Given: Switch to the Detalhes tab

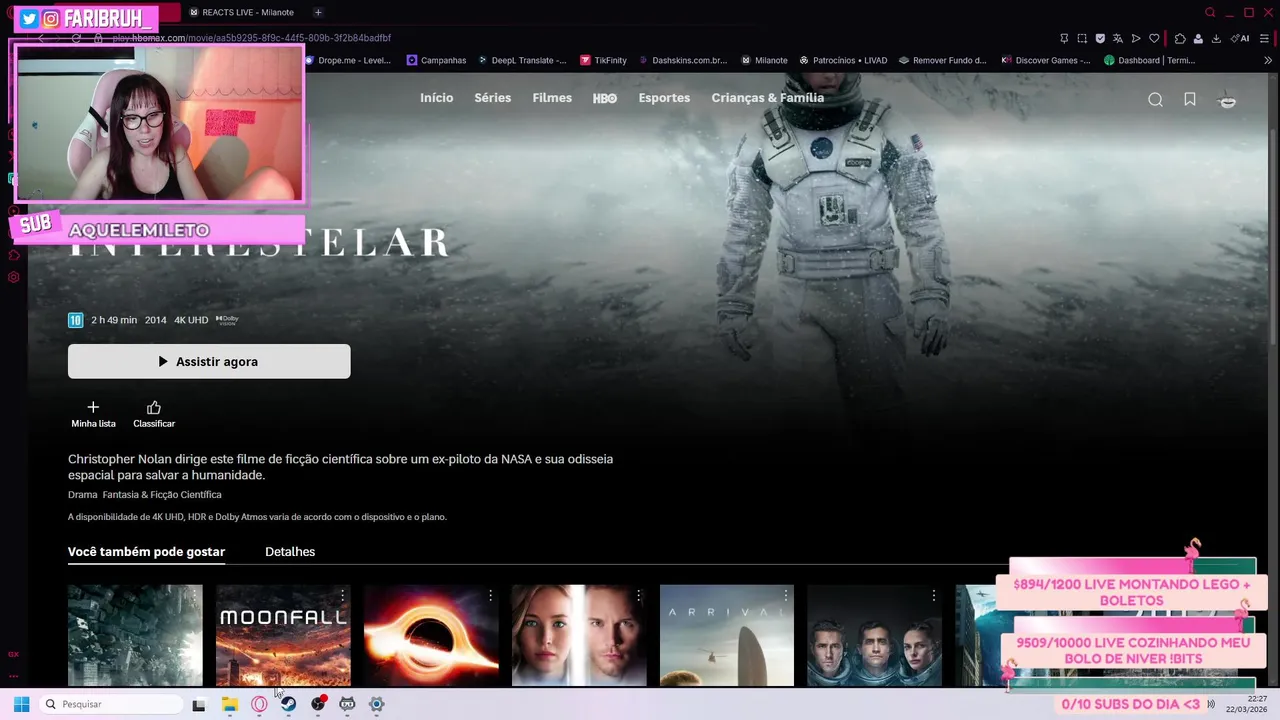Looking at the screenshot, I should point(290,552).
